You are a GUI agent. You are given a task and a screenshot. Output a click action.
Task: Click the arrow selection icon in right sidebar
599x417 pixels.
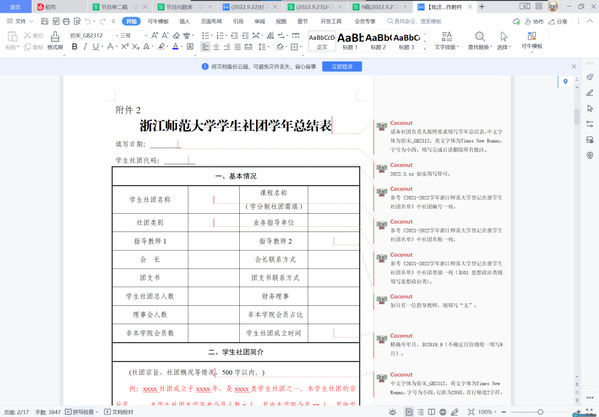(x=590, y=108)
